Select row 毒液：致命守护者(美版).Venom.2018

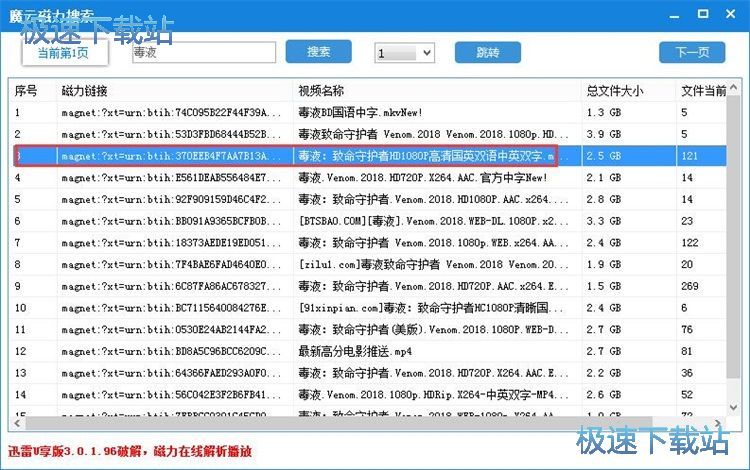433,330
